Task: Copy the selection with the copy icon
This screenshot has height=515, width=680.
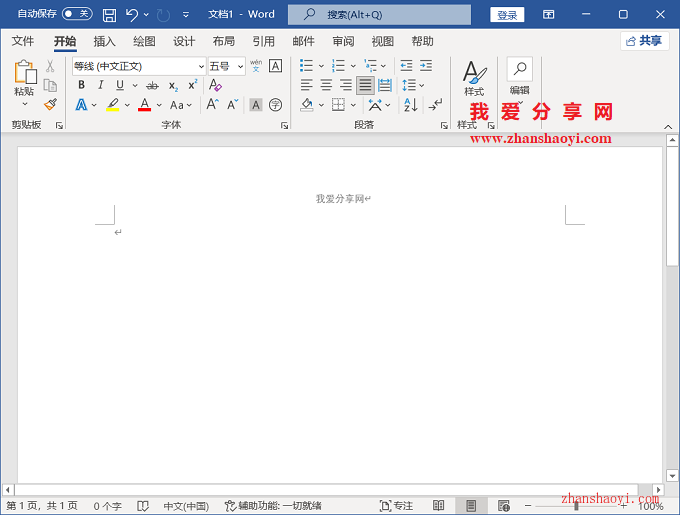Action: pos(50,85)
